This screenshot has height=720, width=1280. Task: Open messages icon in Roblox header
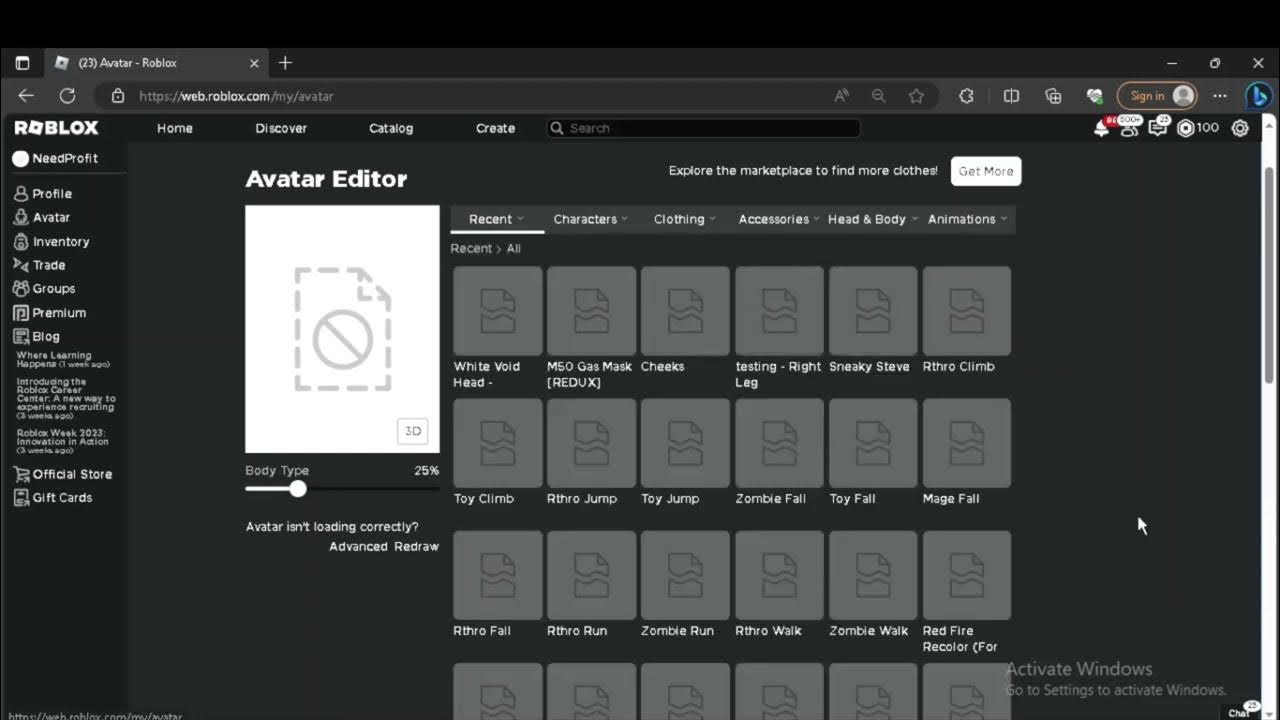(1158, 128)
